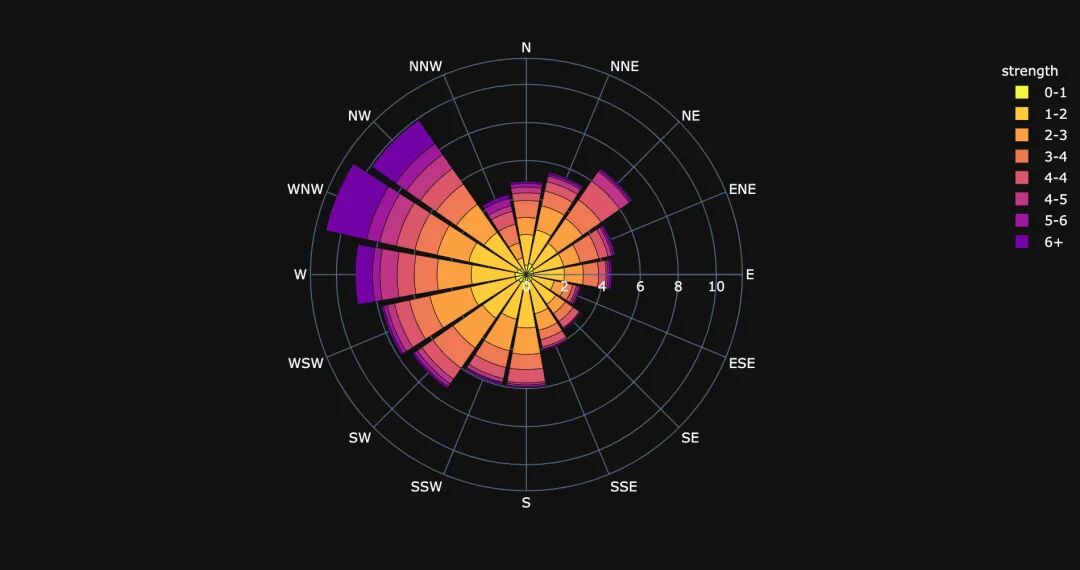
Task: Select the SSW direction label
Action: click(426, 487)
